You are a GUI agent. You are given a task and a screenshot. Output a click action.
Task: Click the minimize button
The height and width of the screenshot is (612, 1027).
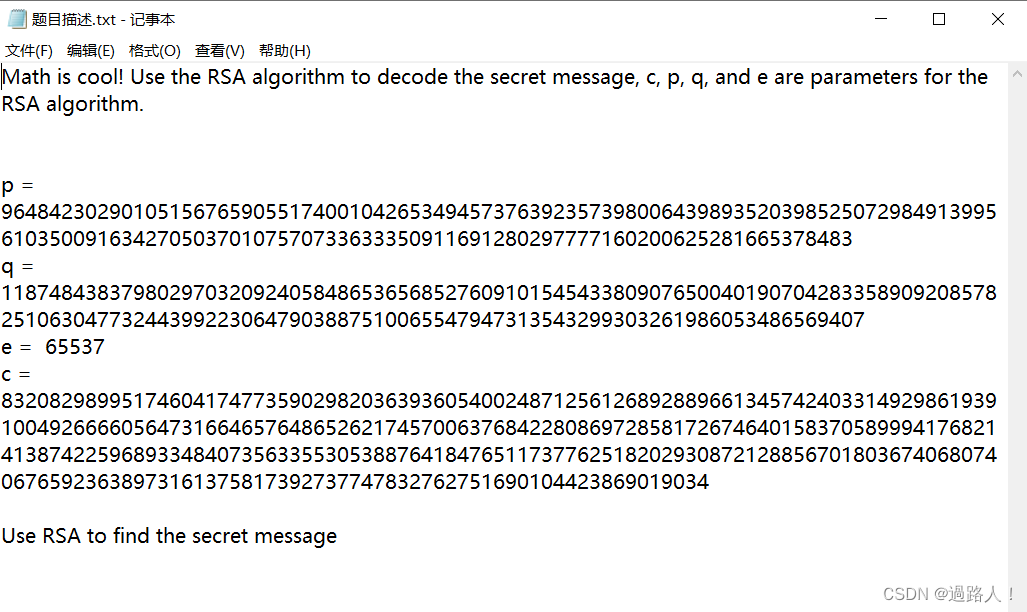pos(879,18)
